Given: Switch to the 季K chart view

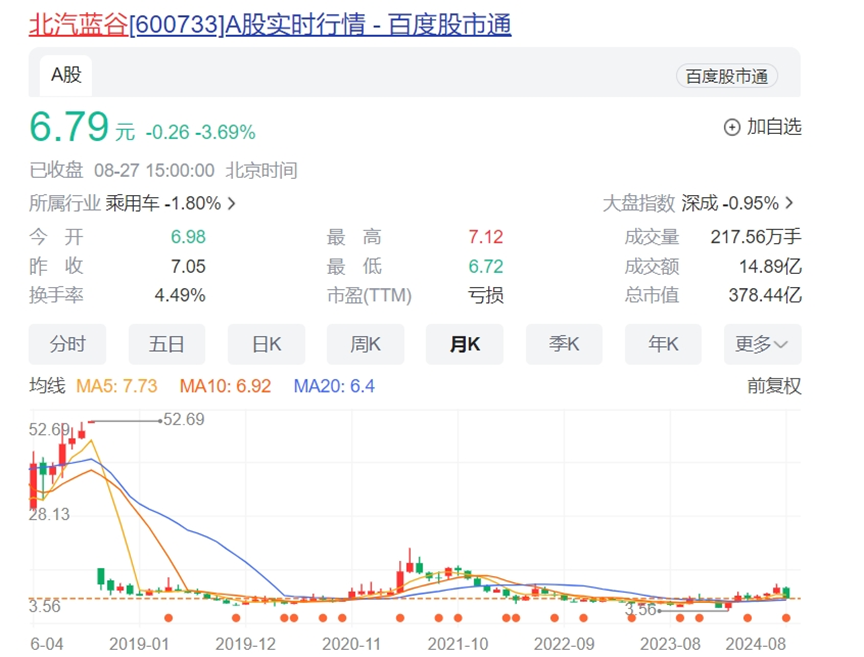Looking at the screenshot, I should (x=564, y=344).
